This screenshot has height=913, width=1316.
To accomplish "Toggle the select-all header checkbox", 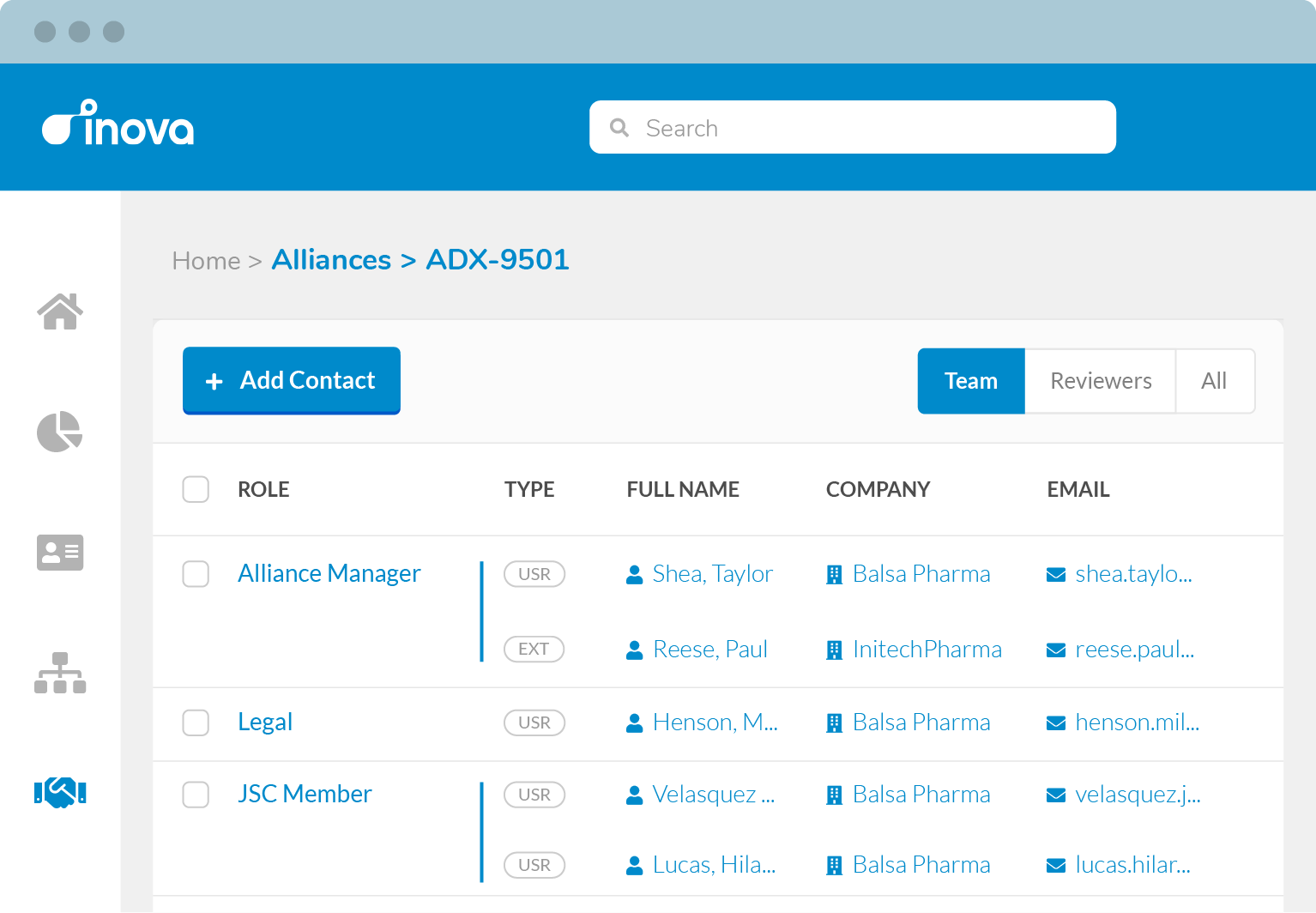I will coord(196,489).
